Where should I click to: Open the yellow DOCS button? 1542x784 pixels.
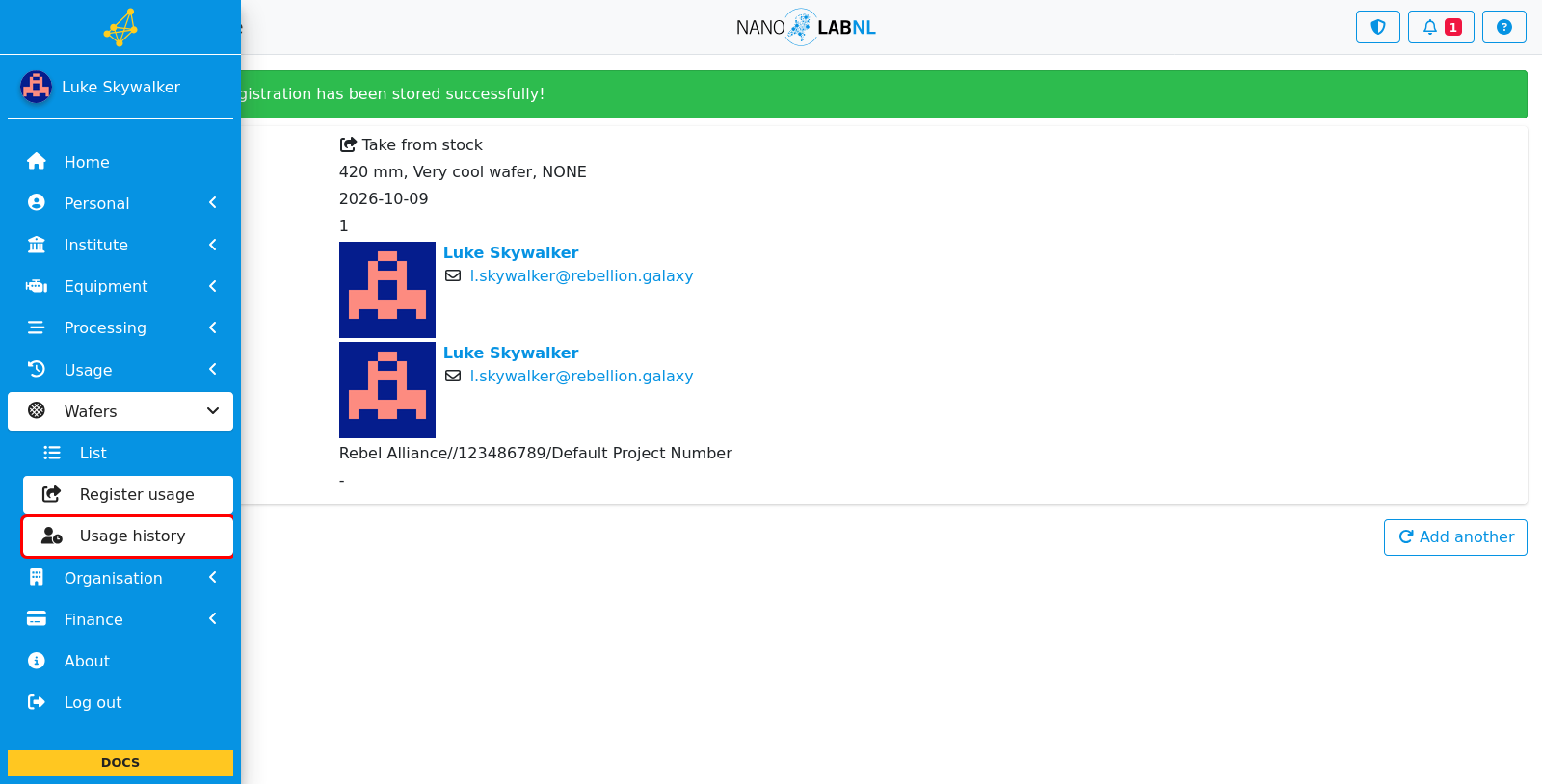click(x=120, y=762)
